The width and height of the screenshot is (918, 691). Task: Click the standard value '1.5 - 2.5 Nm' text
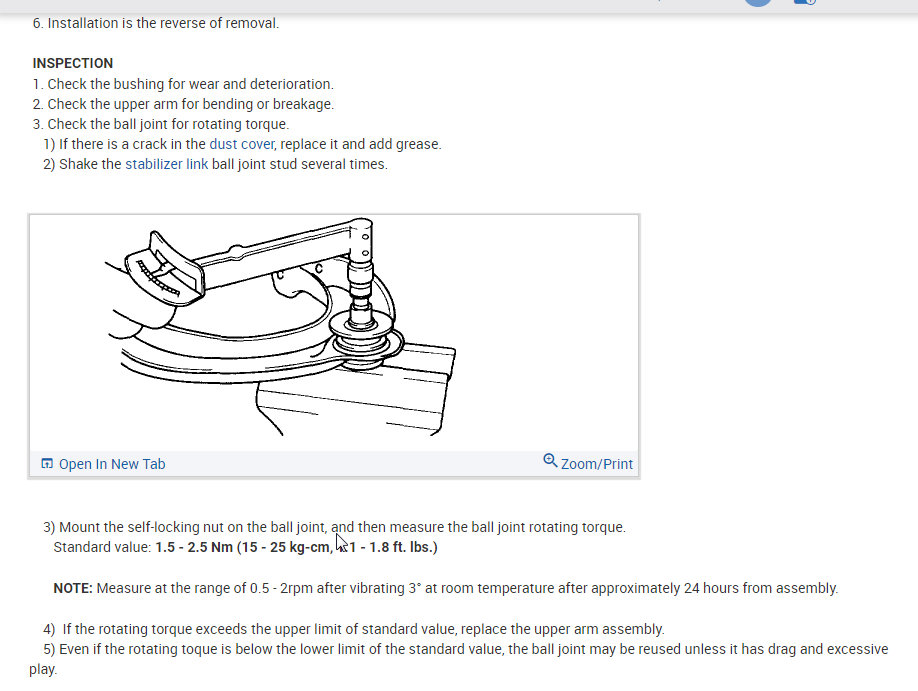pyautogui.click(x=194, y=547)
